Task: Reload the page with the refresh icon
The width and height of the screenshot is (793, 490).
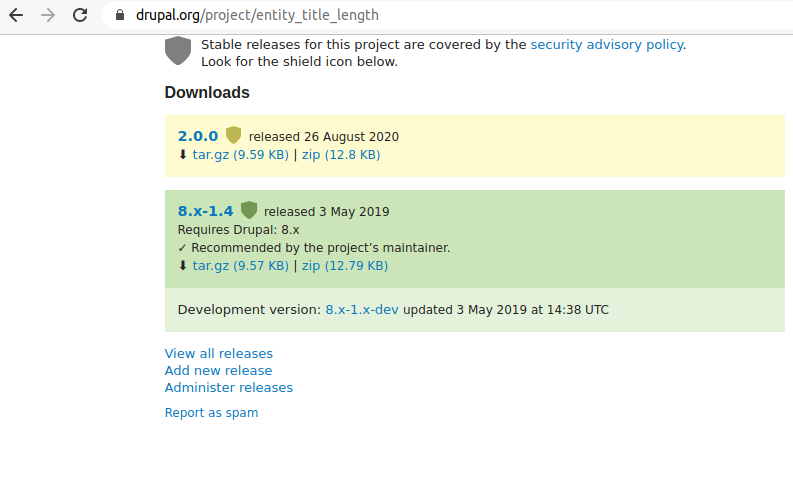Action: (80, 15)
